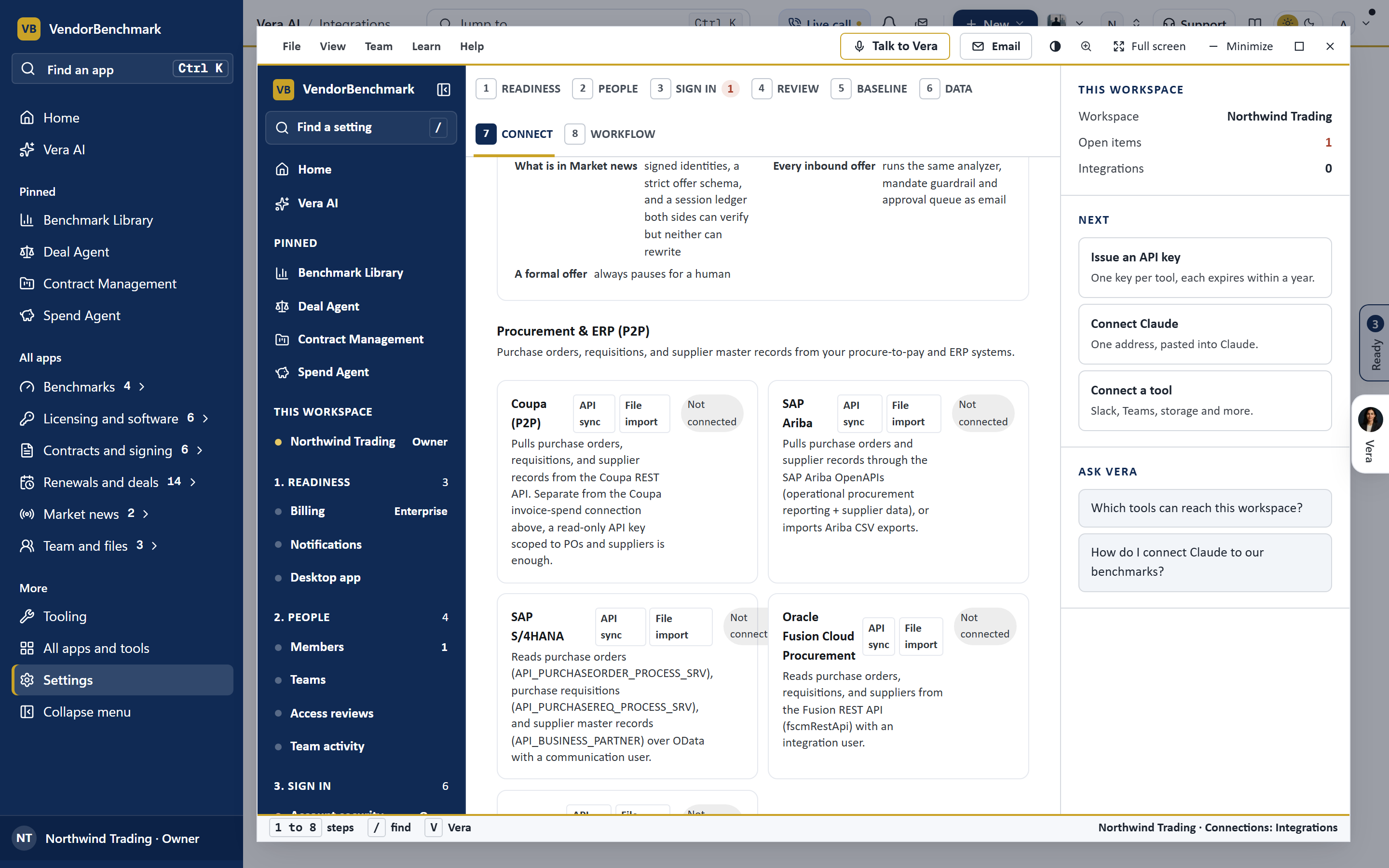
Task: Open Tooling in the More section
Action: [122, 617]
